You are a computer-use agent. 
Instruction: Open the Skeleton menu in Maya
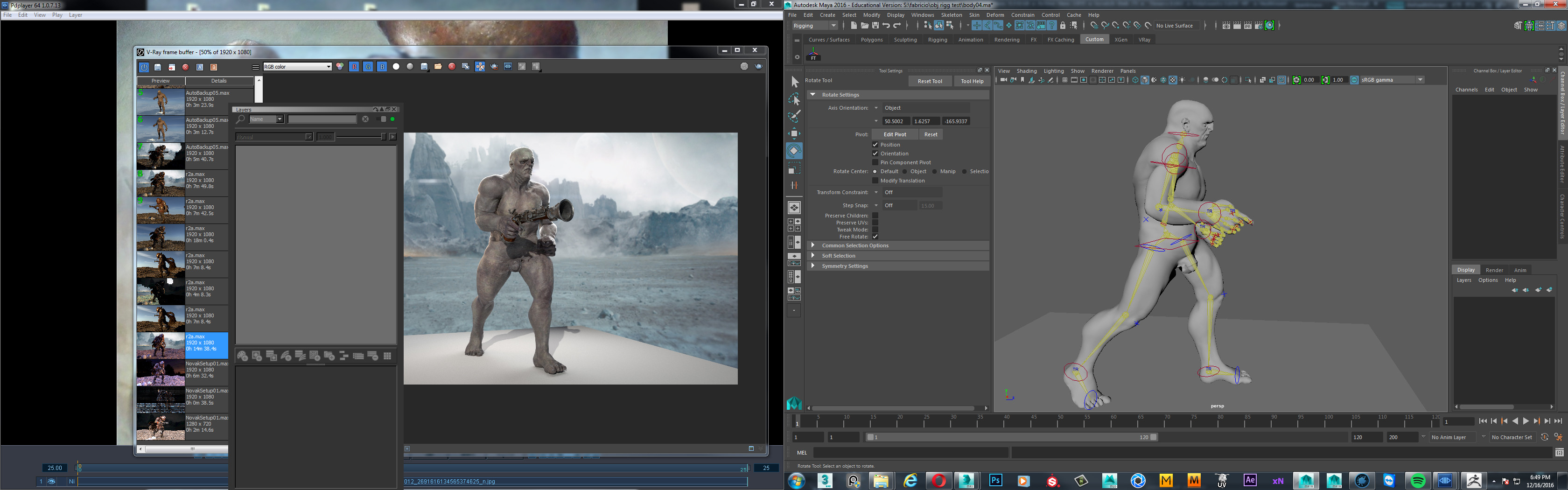(x=952, y=15)
